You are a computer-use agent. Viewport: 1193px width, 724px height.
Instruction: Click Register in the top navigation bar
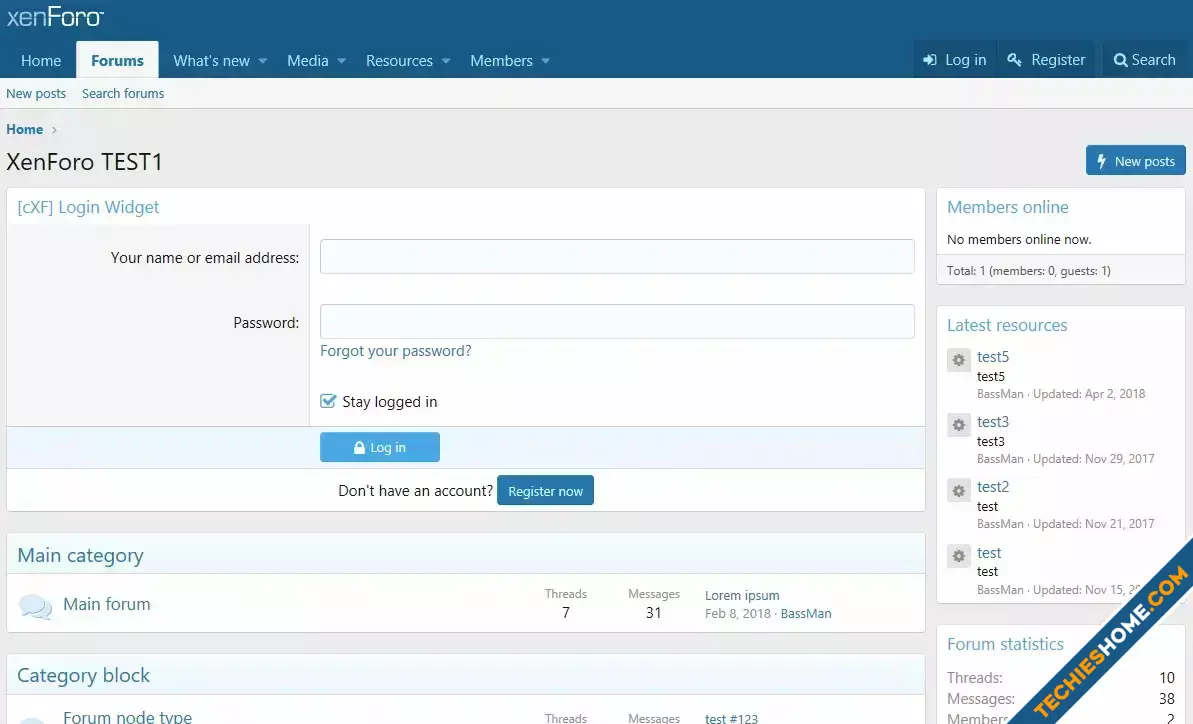tap(1046, 59)
